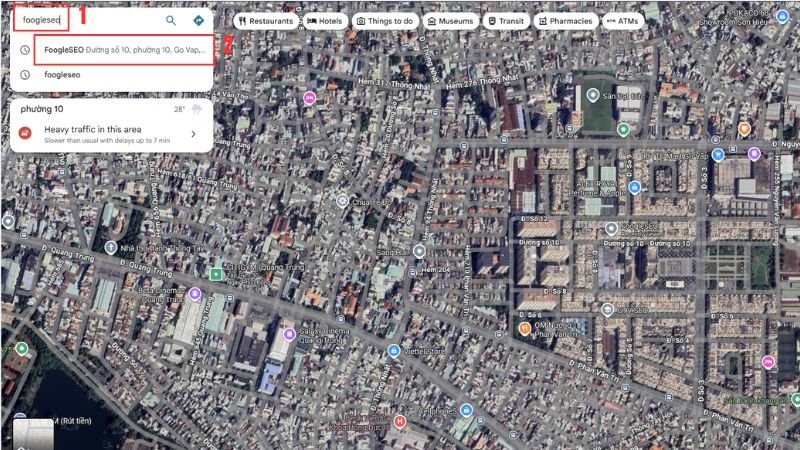Click the Things to do button
The width and height of the screenshot is (800, 450).
point(385,20)
